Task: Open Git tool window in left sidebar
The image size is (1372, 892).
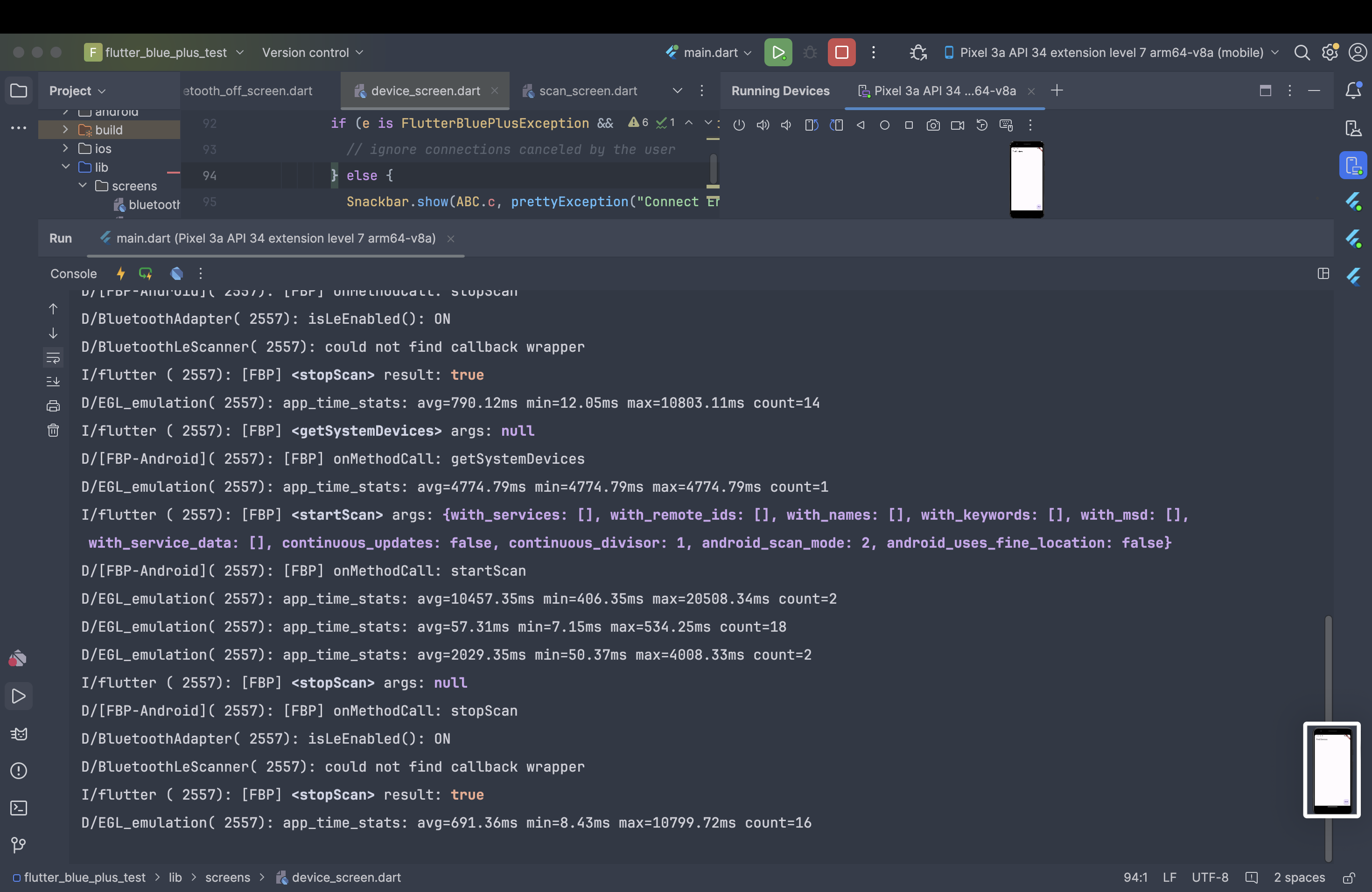Action: pyautogui.click(x=19, y=845)
